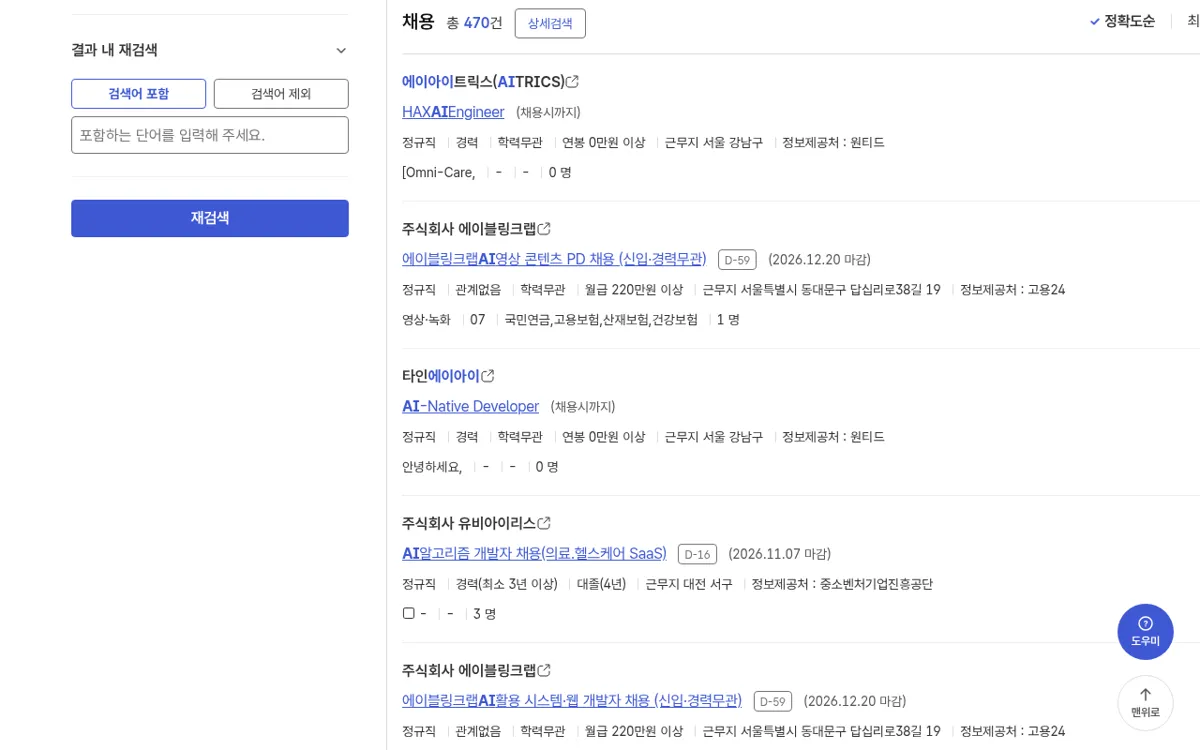
Task: Jump to top with 맨위로 arrow button
Action: [1145, 703]
